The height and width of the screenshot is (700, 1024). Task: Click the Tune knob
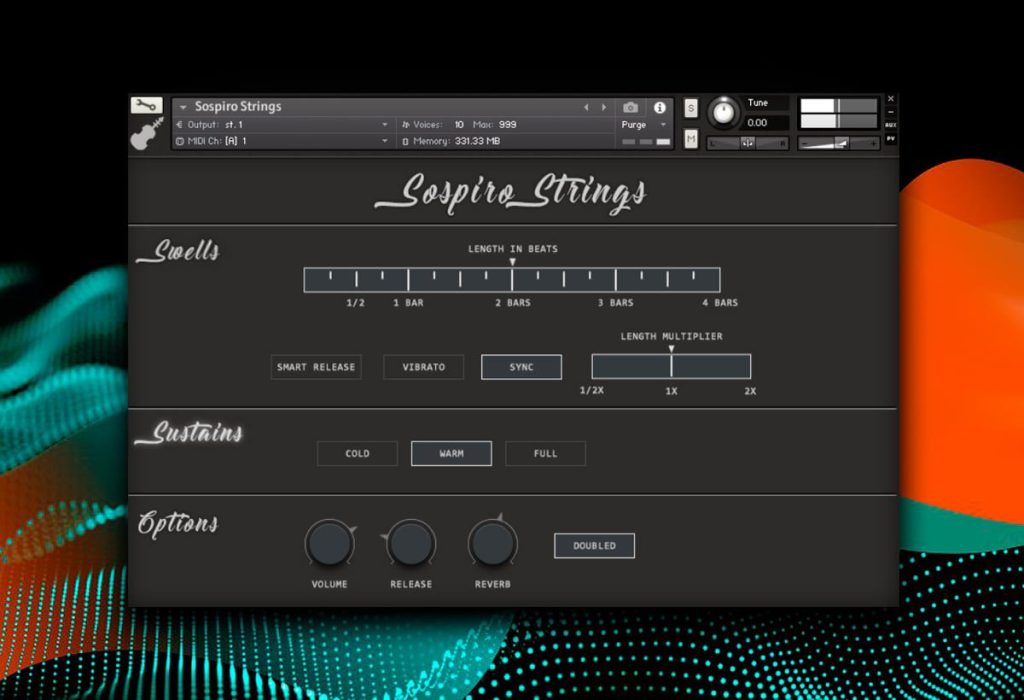tap(724, 112)
